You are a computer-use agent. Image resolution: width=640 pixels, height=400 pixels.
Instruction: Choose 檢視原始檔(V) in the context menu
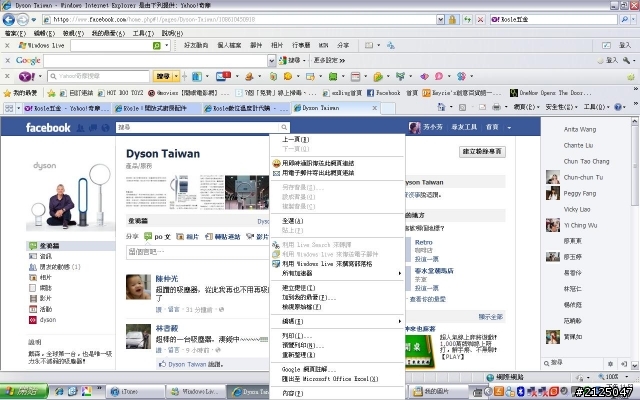[337, 307]
